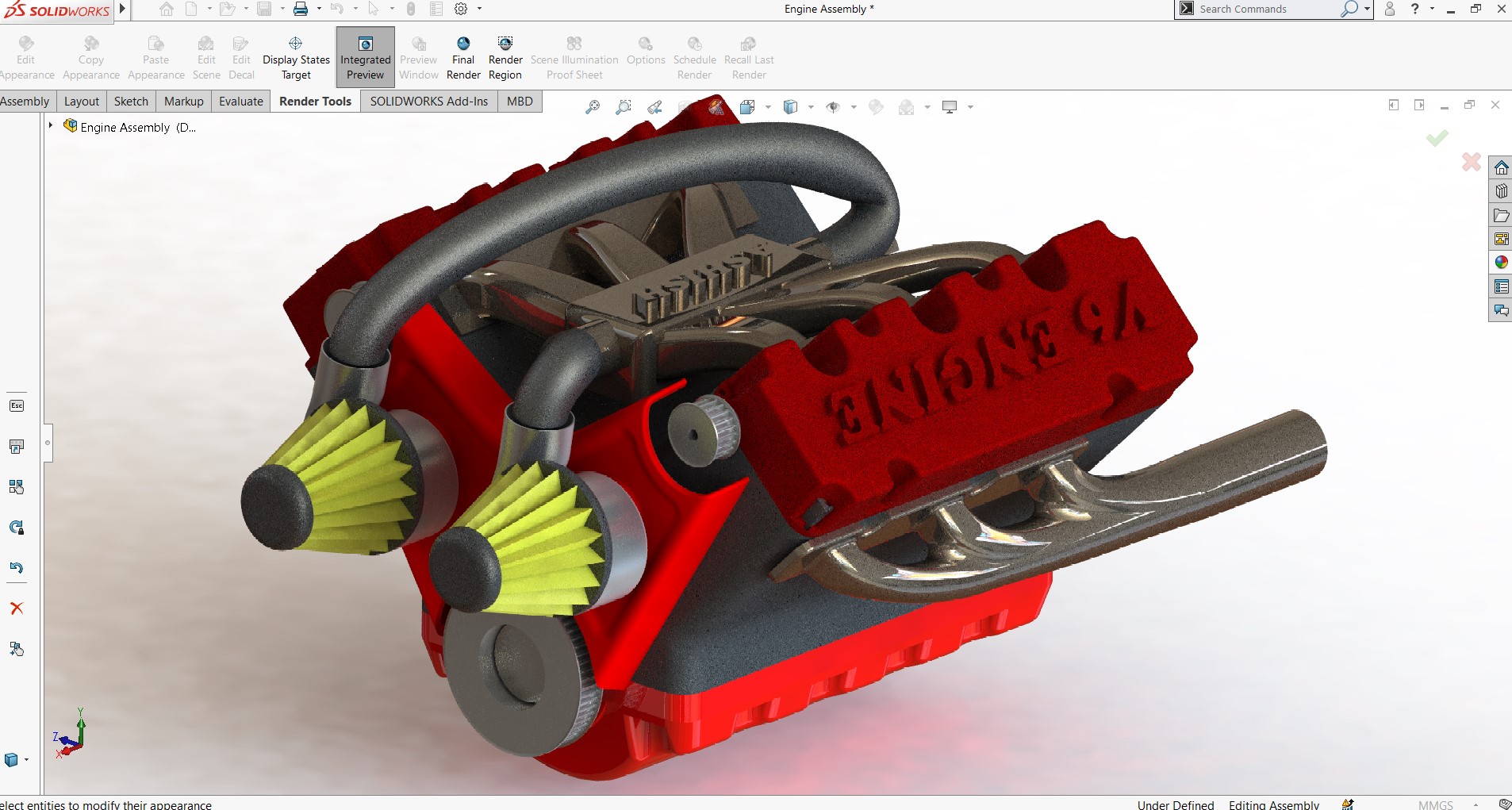Open Display States Target
This screenshot has height=810, width=1512.
[x=296, y=58]
